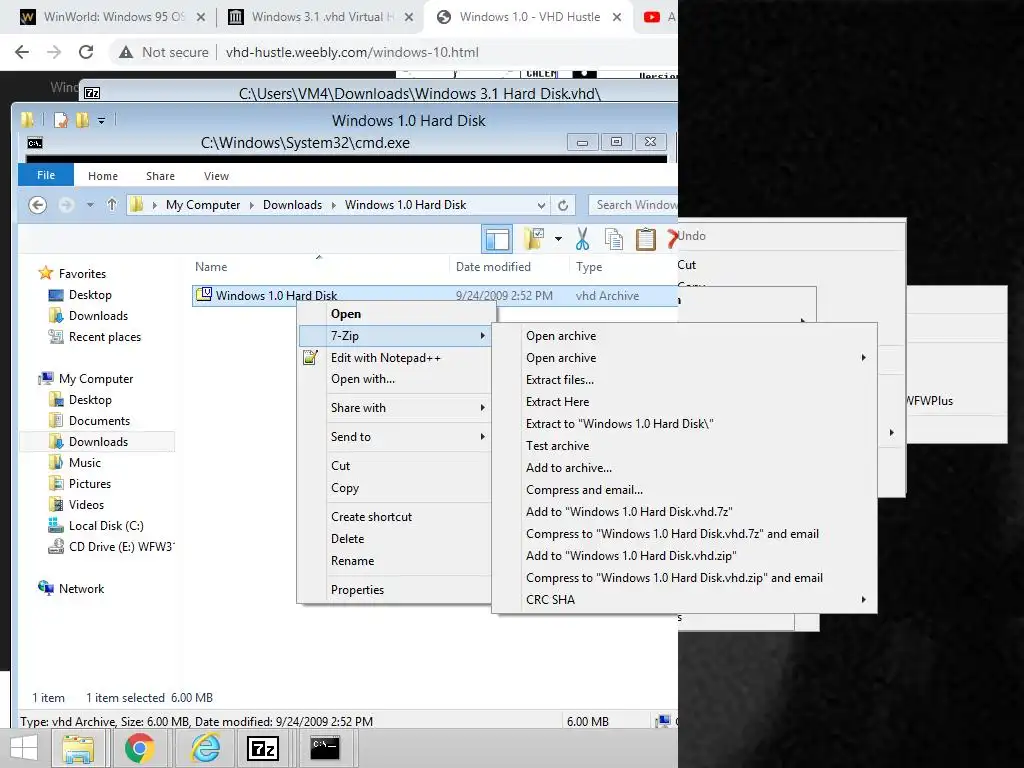The image size is (1024, 768).
Task: Open File Explorer from the taskbar
Action: [78, 748]
